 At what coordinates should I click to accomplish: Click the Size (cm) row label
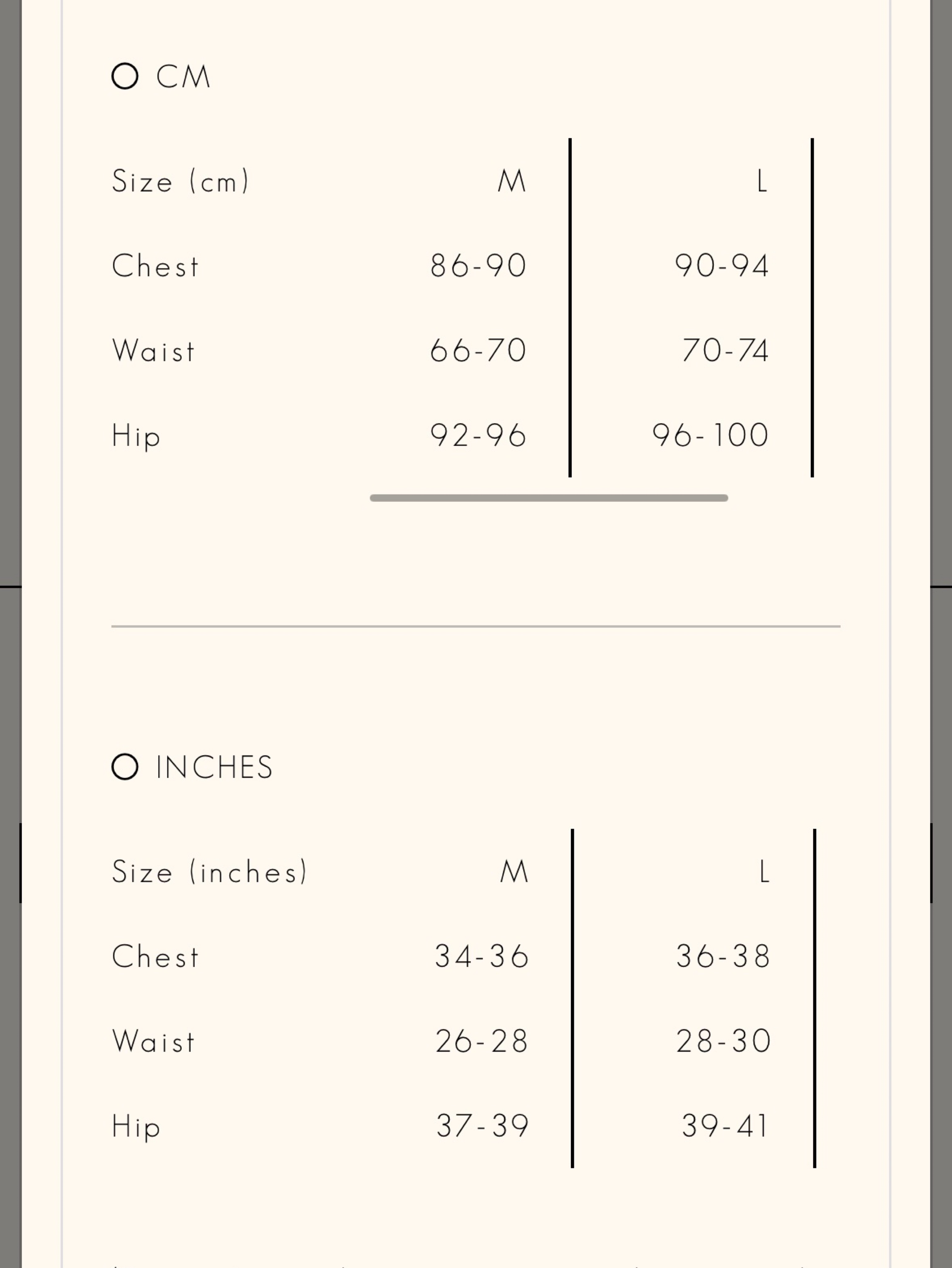pos(181,182)
